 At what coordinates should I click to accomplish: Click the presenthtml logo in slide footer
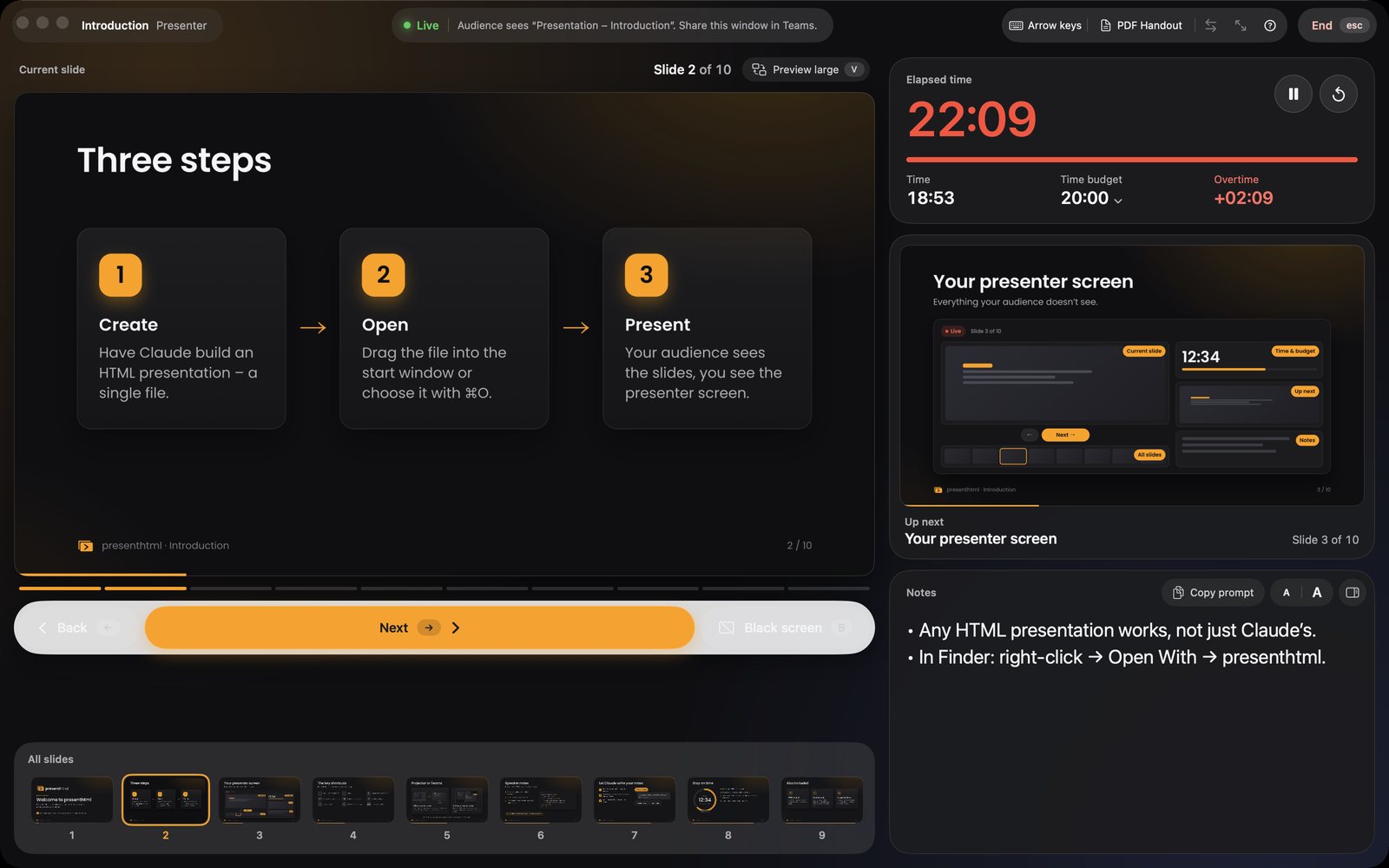pyautogui.click(x=85, y=546)
